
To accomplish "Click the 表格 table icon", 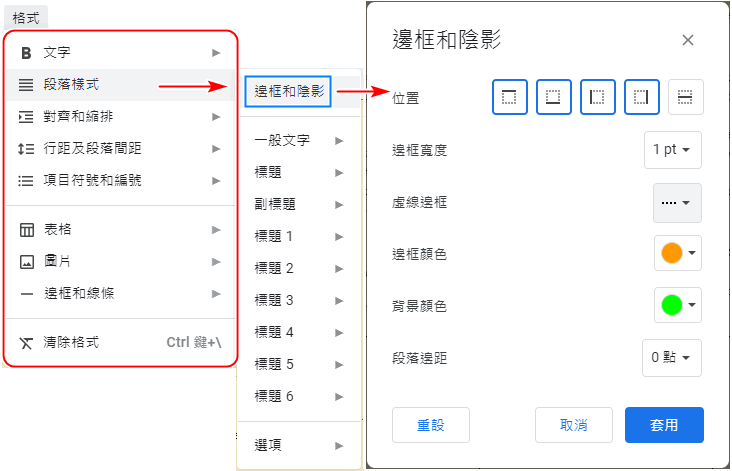I will pyautogui.click(x=27, y=230).
